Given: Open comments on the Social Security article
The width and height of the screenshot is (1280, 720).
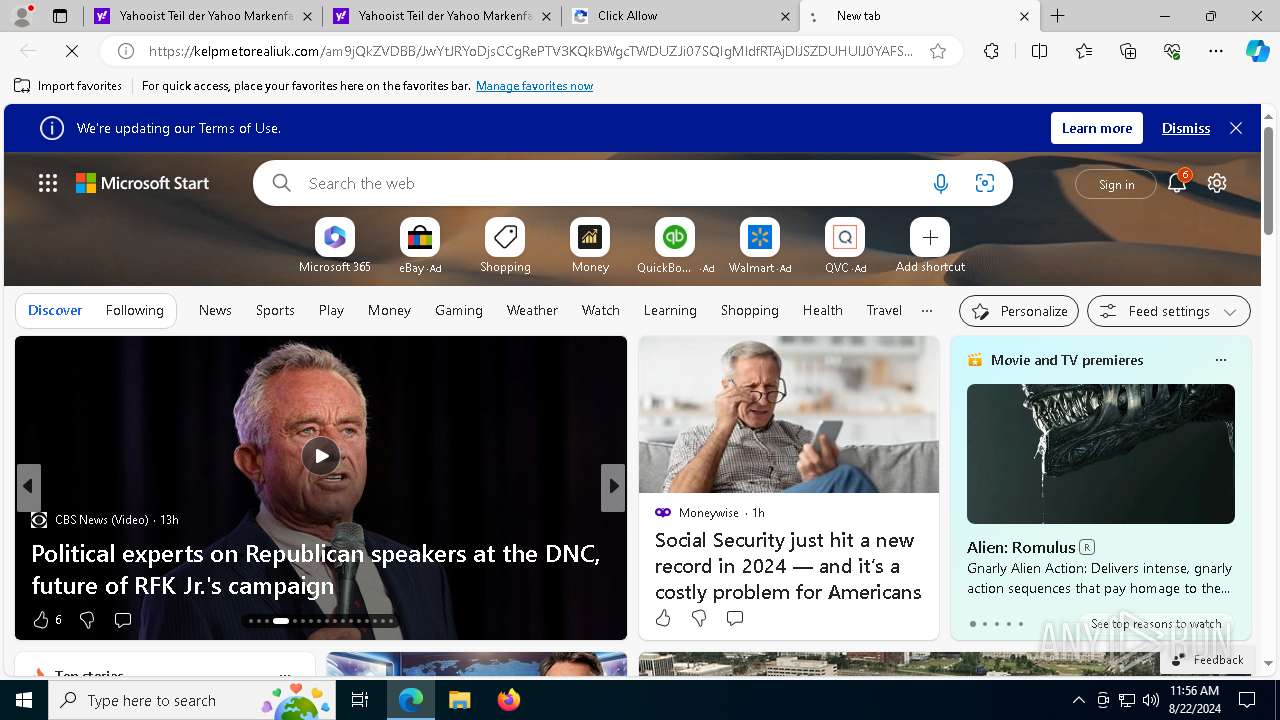Looking at the screenshot, I should (x=735, y=618).
